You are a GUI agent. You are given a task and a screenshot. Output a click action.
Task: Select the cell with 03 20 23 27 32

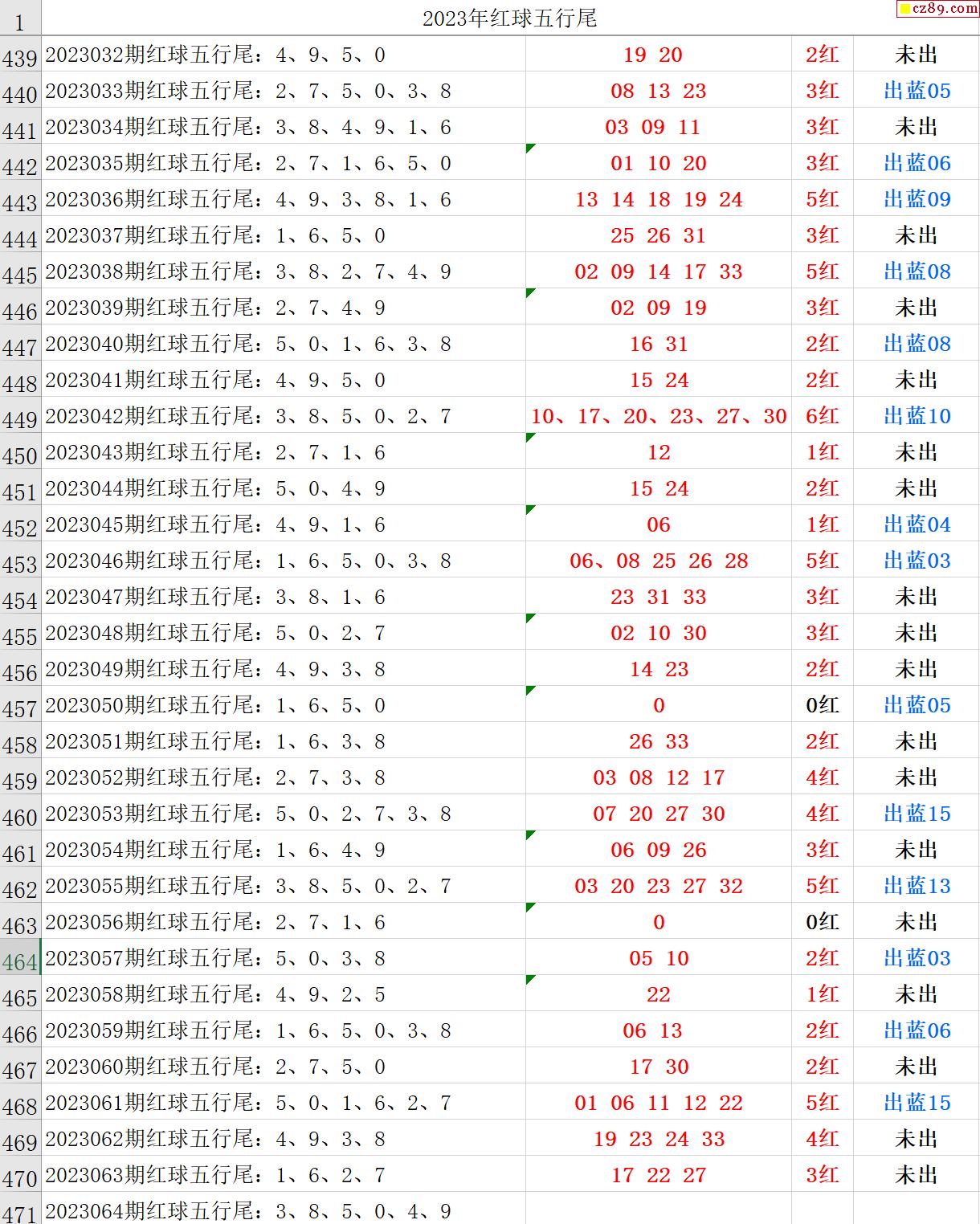[x=658, y=886]
